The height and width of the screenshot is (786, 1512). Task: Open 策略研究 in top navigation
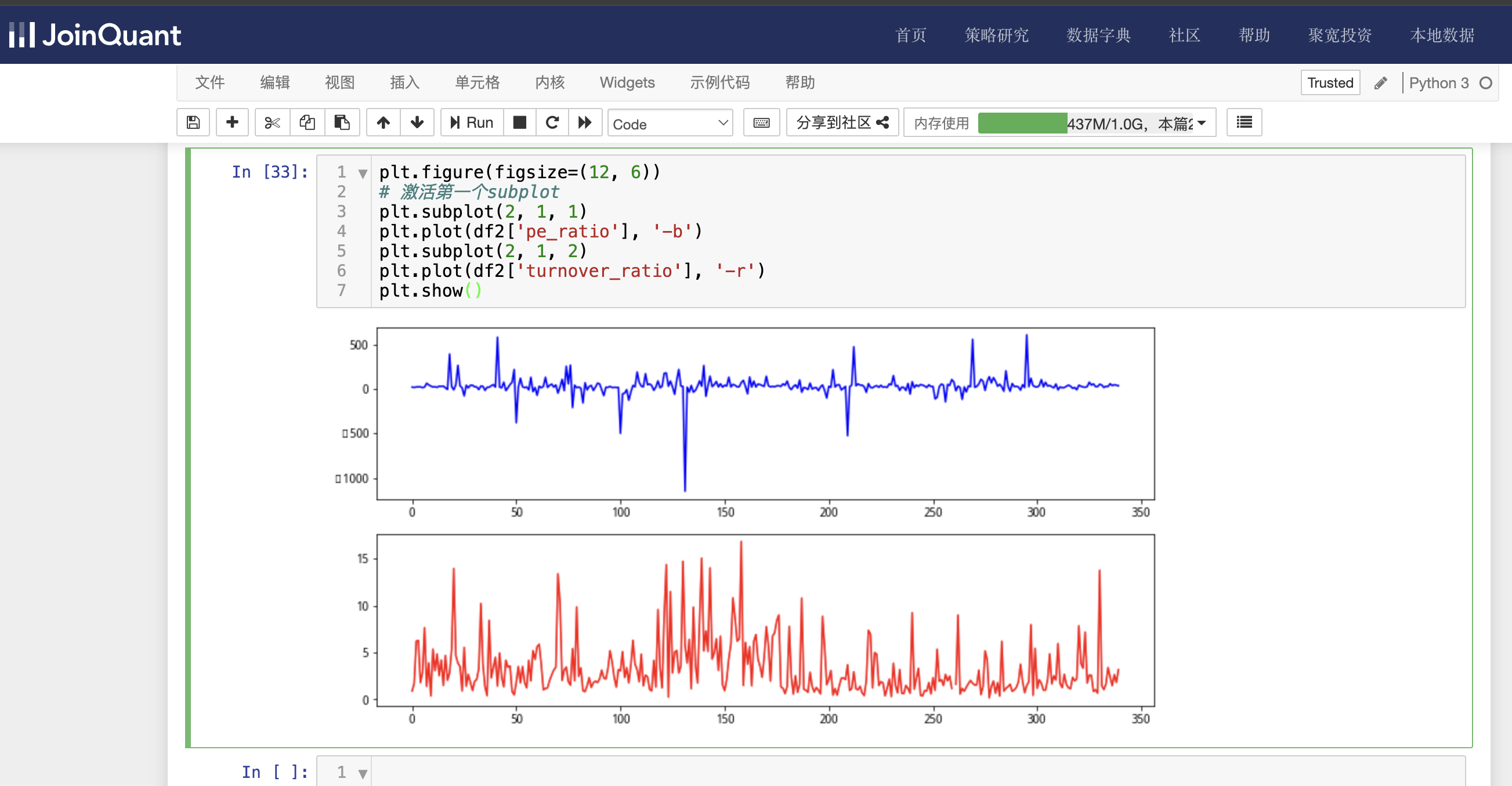pyautogui.click(x=996, y=35)
